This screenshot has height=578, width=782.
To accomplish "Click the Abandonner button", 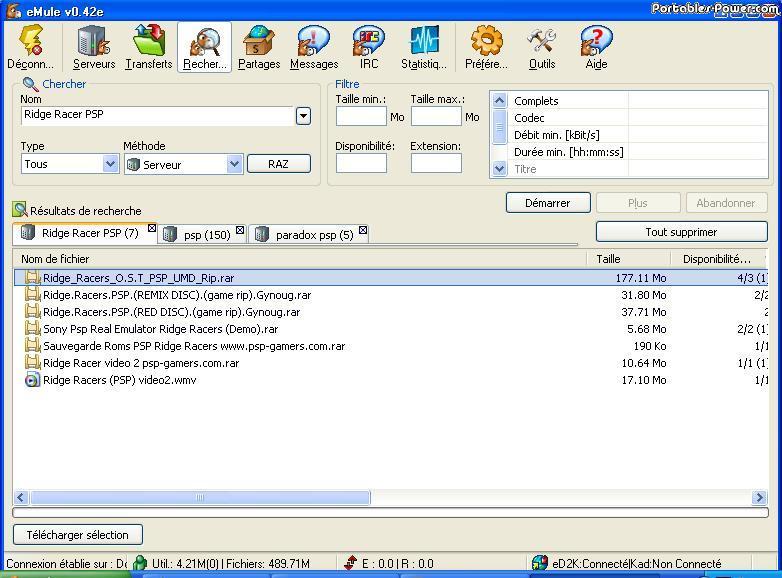I will click(726, 203).
